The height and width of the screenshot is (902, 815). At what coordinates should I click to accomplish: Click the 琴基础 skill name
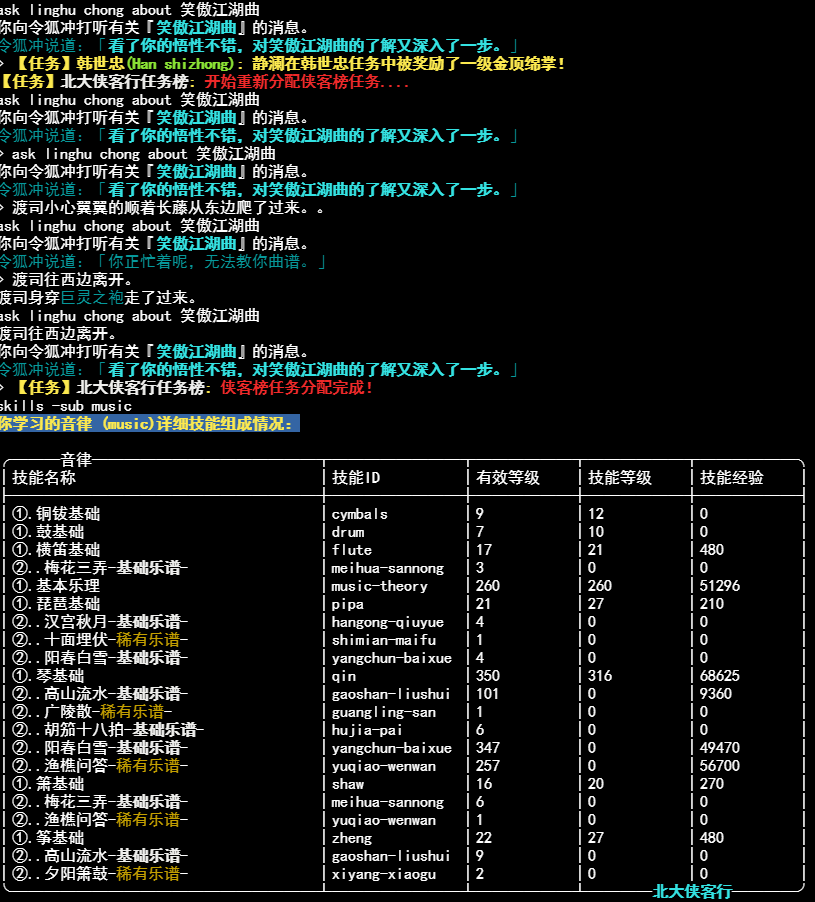point(60,675)
